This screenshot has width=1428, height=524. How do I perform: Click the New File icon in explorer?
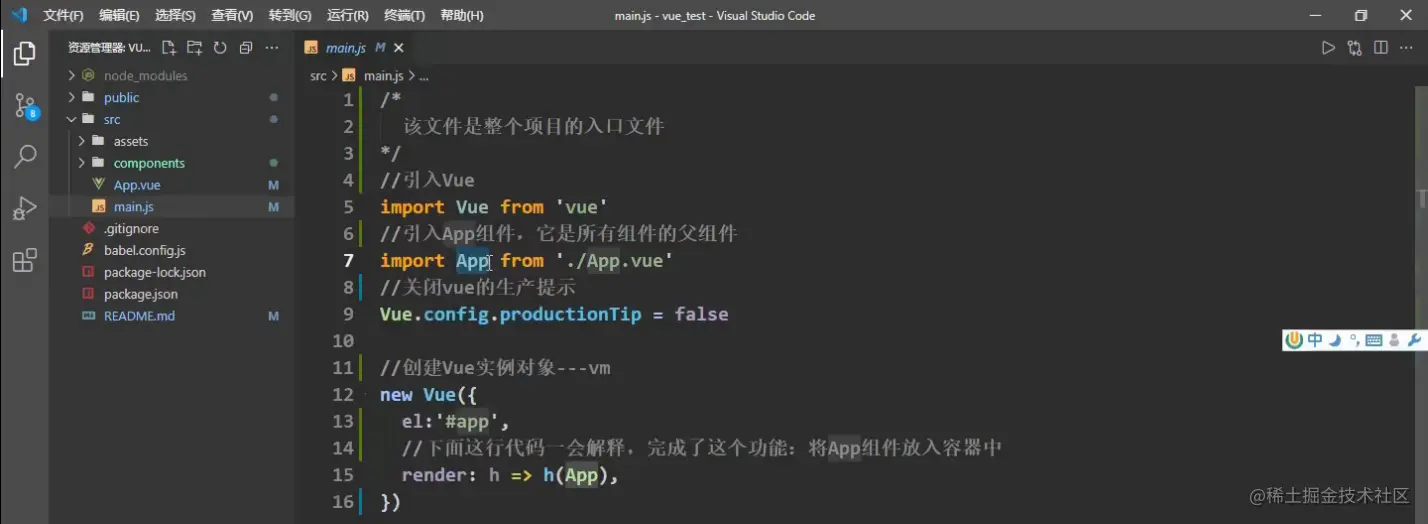pyautogui.click(x=168, y=47)
